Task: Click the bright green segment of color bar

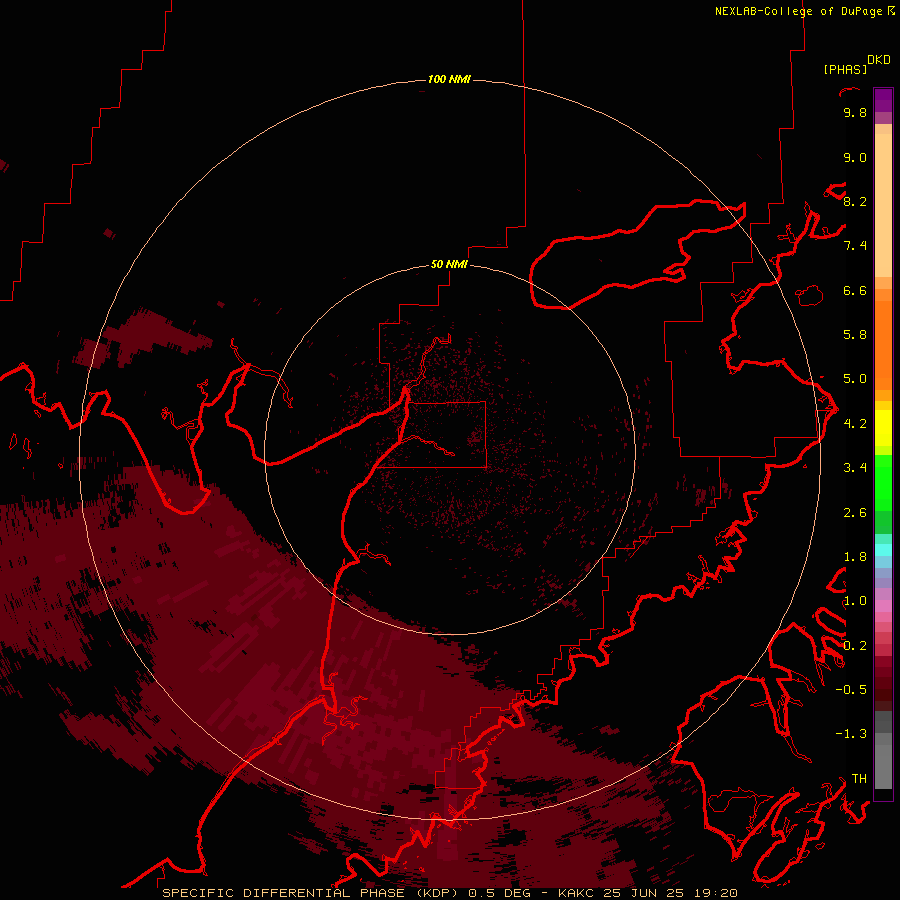Action: tap(883, 482)
